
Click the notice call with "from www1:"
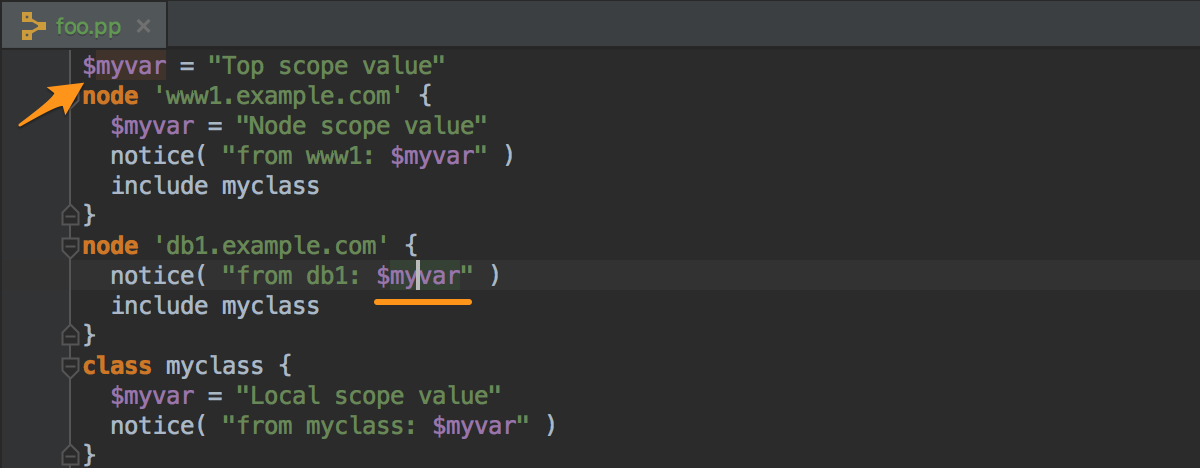312,156
